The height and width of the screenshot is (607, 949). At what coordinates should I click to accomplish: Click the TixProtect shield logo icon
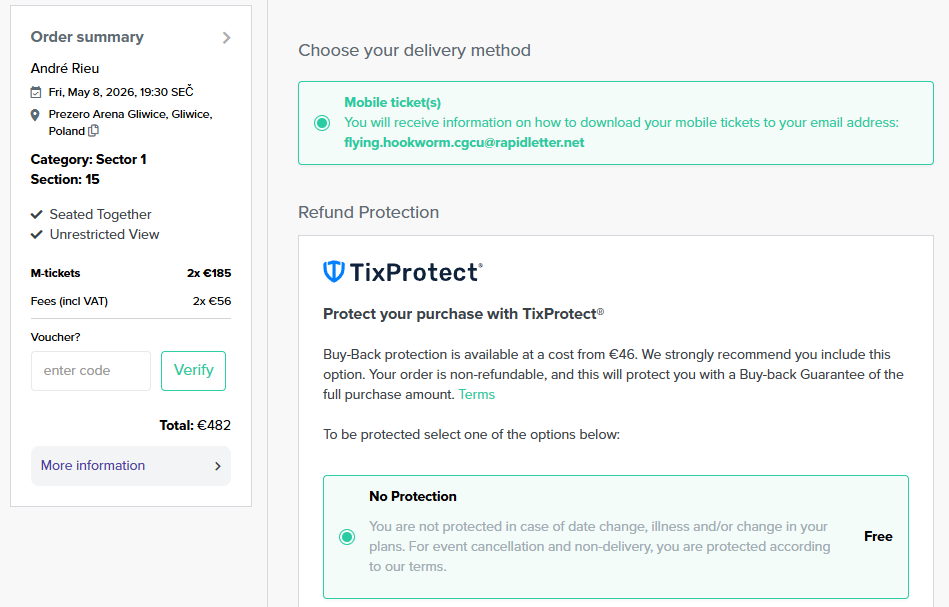click(334, 271)
